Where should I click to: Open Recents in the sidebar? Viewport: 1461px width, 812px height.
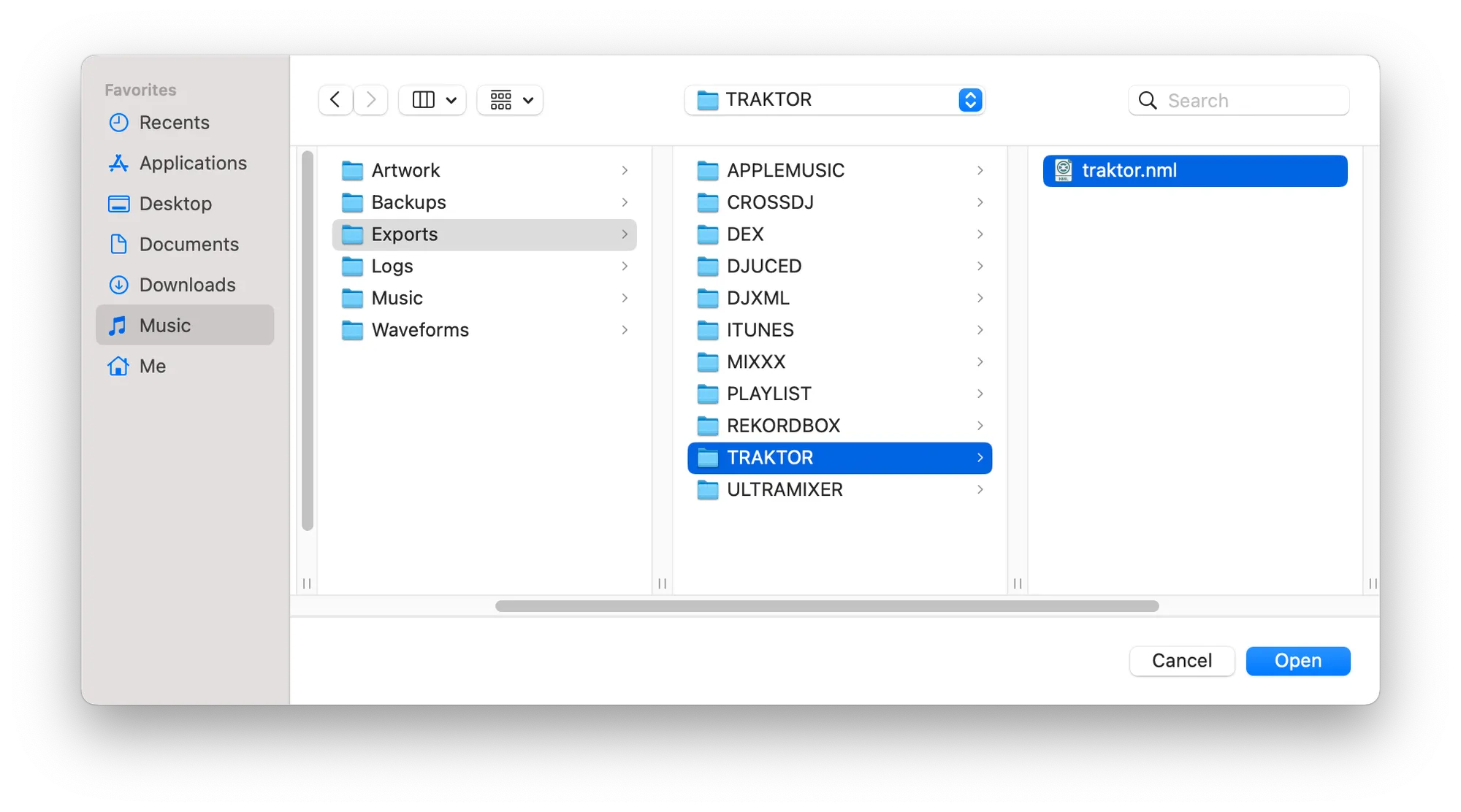(174, 123)
